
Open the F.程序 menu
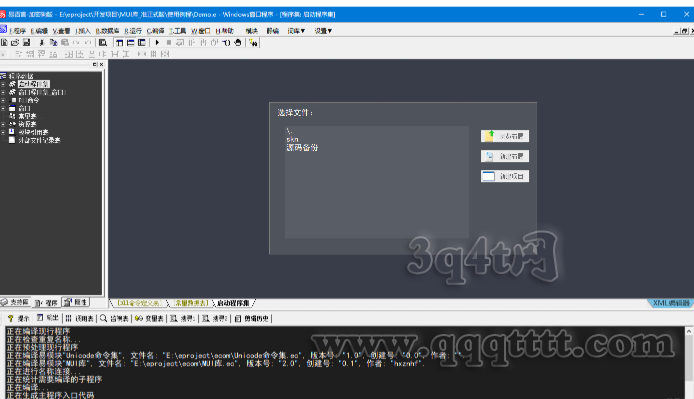17,31
